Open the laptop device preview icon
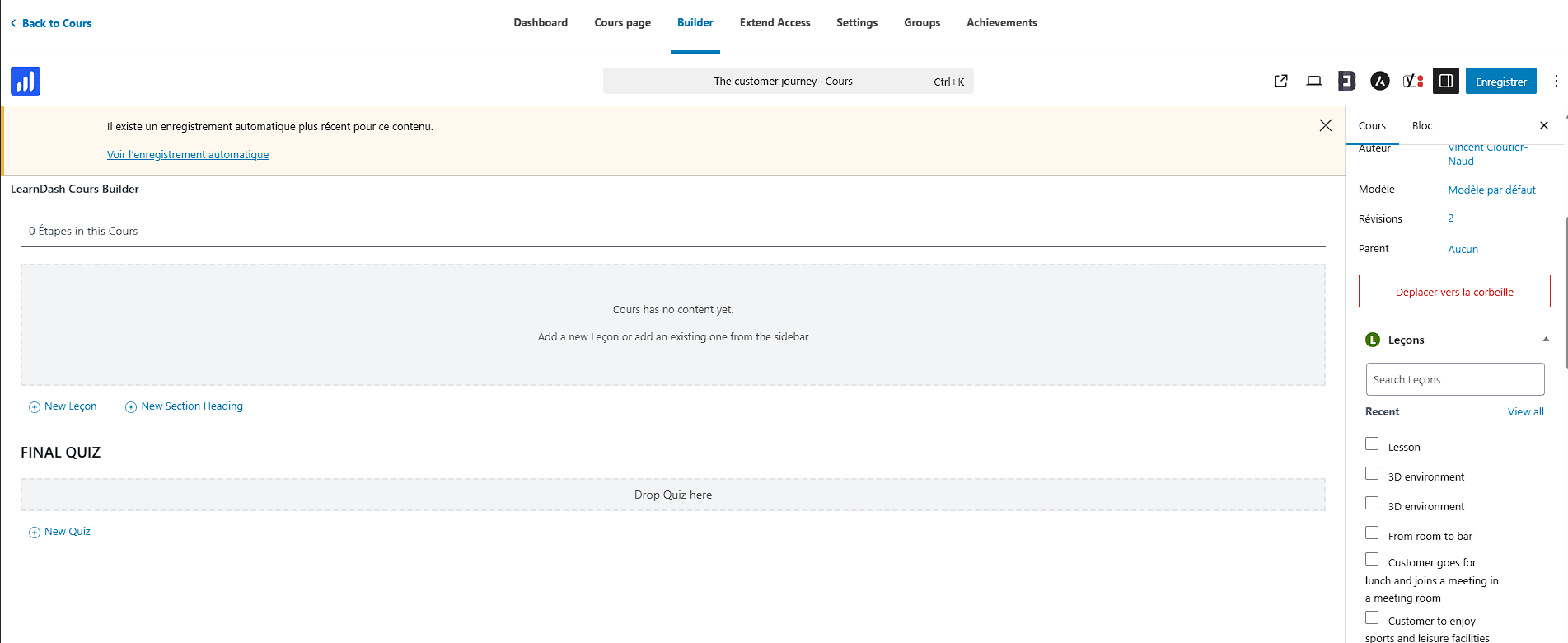The image size is (1568, 643). coord(1314,81)
